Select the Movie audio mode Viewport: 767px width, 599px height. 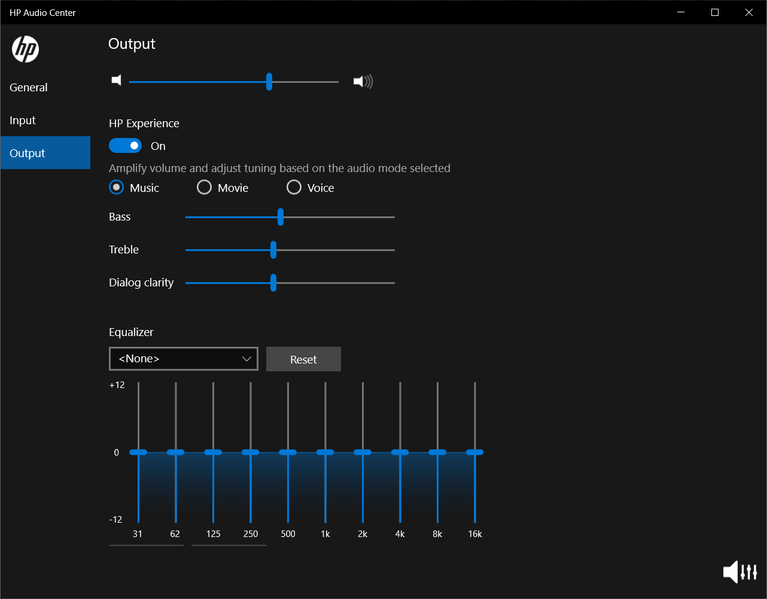[204, 187]
